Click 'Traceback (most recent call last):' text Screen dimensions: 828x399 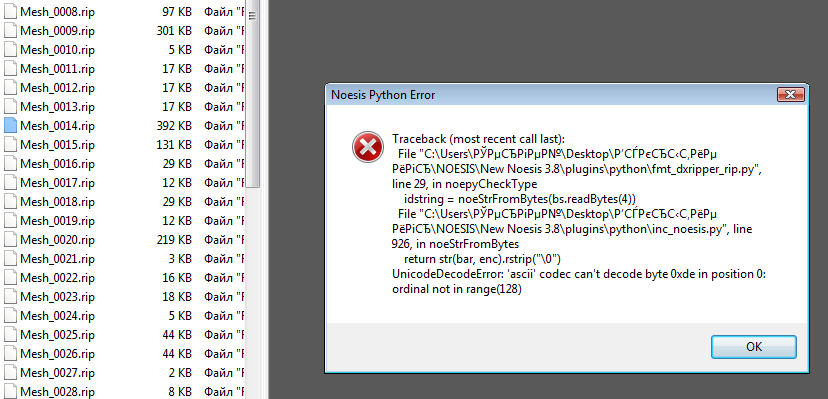478,139
